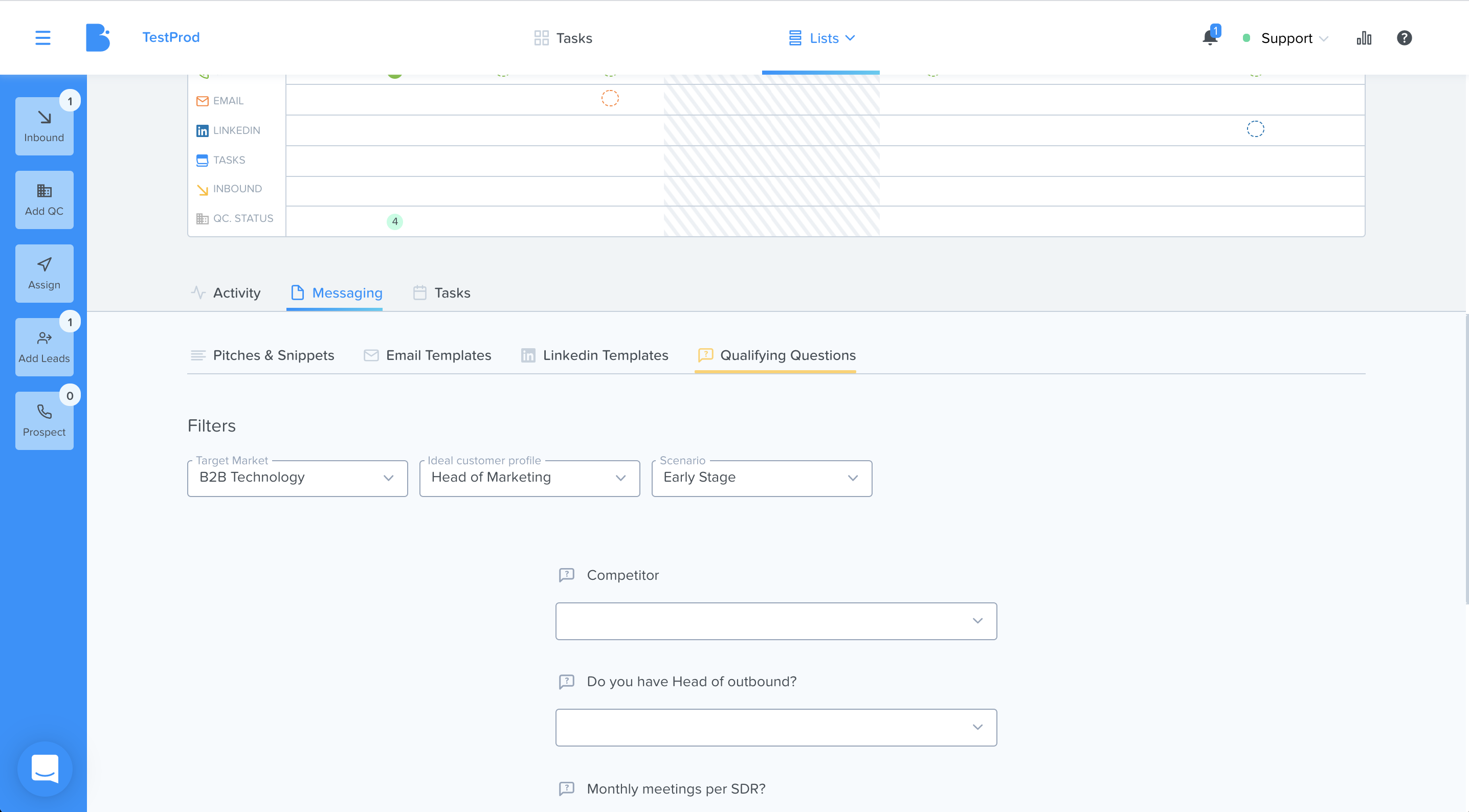Click the QC. STATUS row label
This screenshot has width=1469, height=812.
[x=243, y=218]
